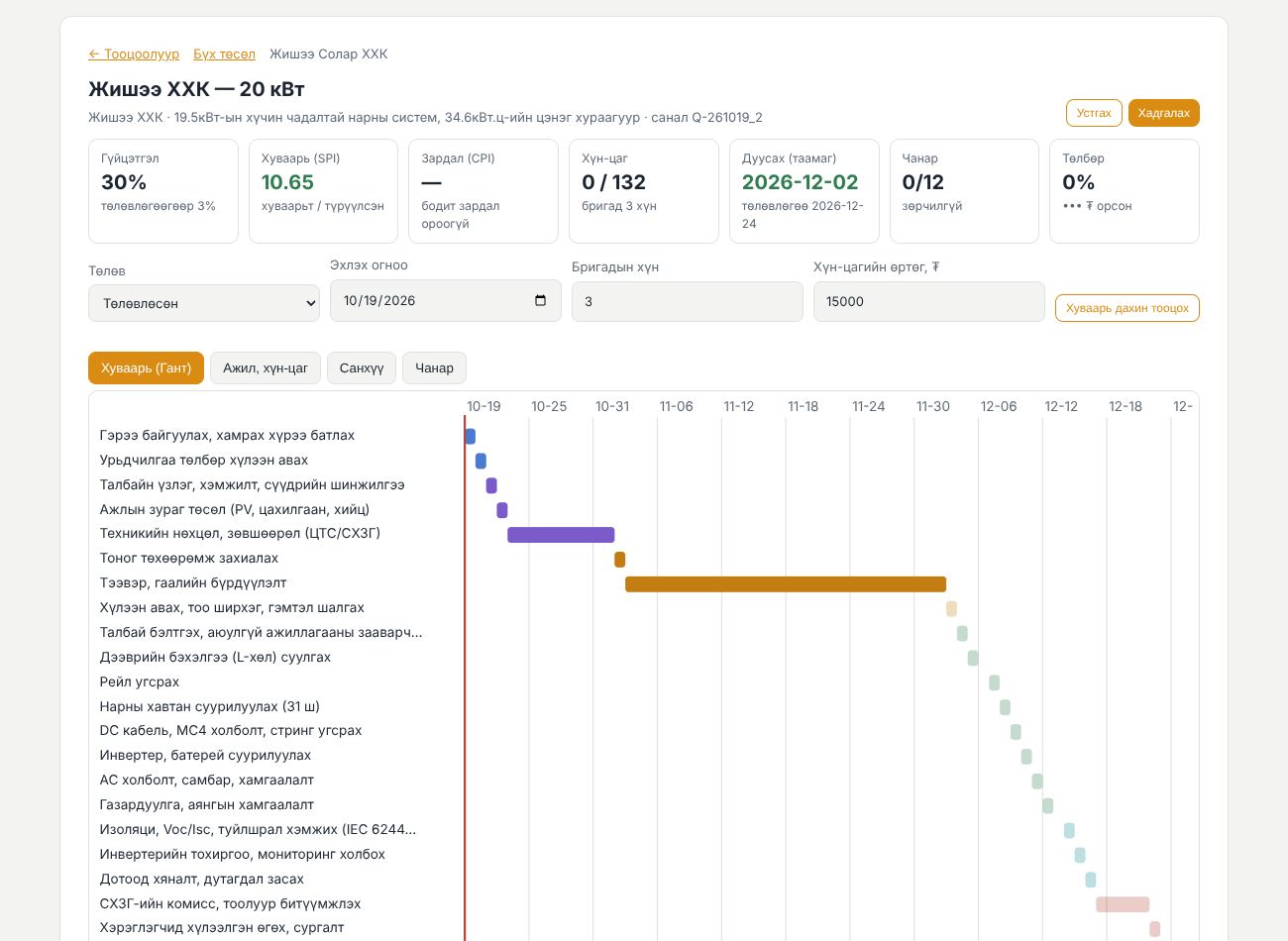Click the 12-06 date header in timeline
Screen dimensions: 1288x941
(x=999, y=406)
